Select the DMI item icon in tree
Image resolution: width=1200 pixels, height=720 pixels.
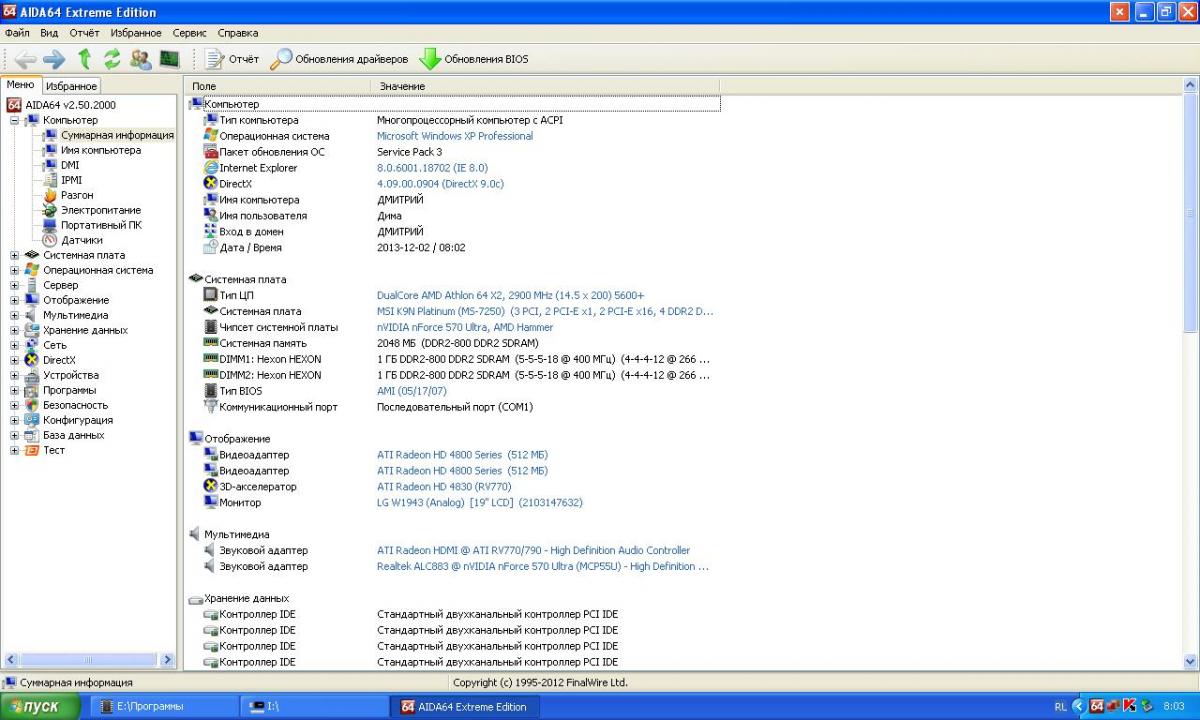50,165
